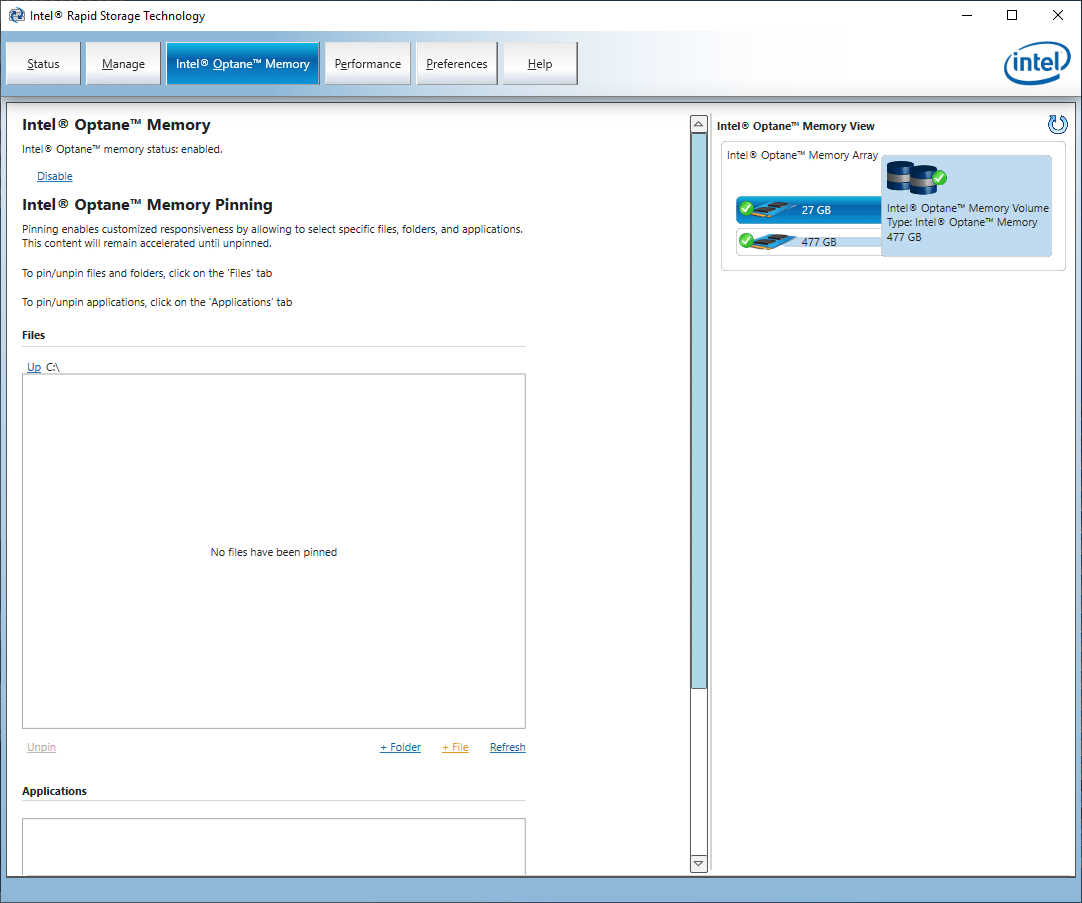Click 'No files have been pinned' message
1082x903 pixels.
point(274,552)
